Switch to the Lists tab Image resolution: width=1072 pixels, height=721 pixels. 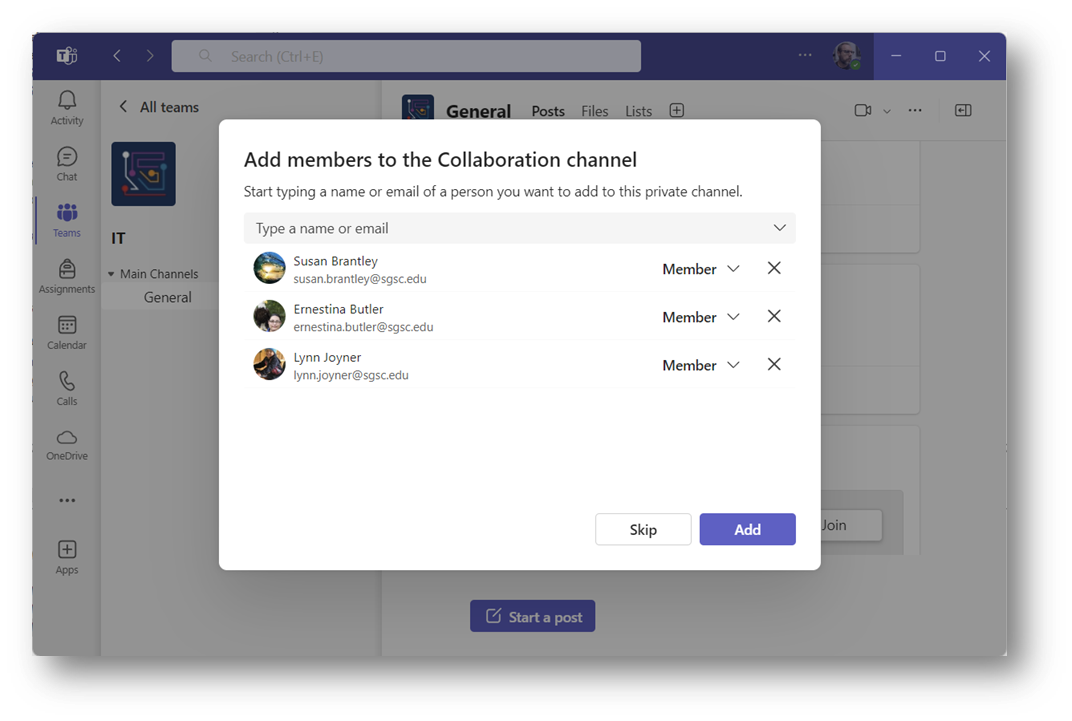(638, 111)
